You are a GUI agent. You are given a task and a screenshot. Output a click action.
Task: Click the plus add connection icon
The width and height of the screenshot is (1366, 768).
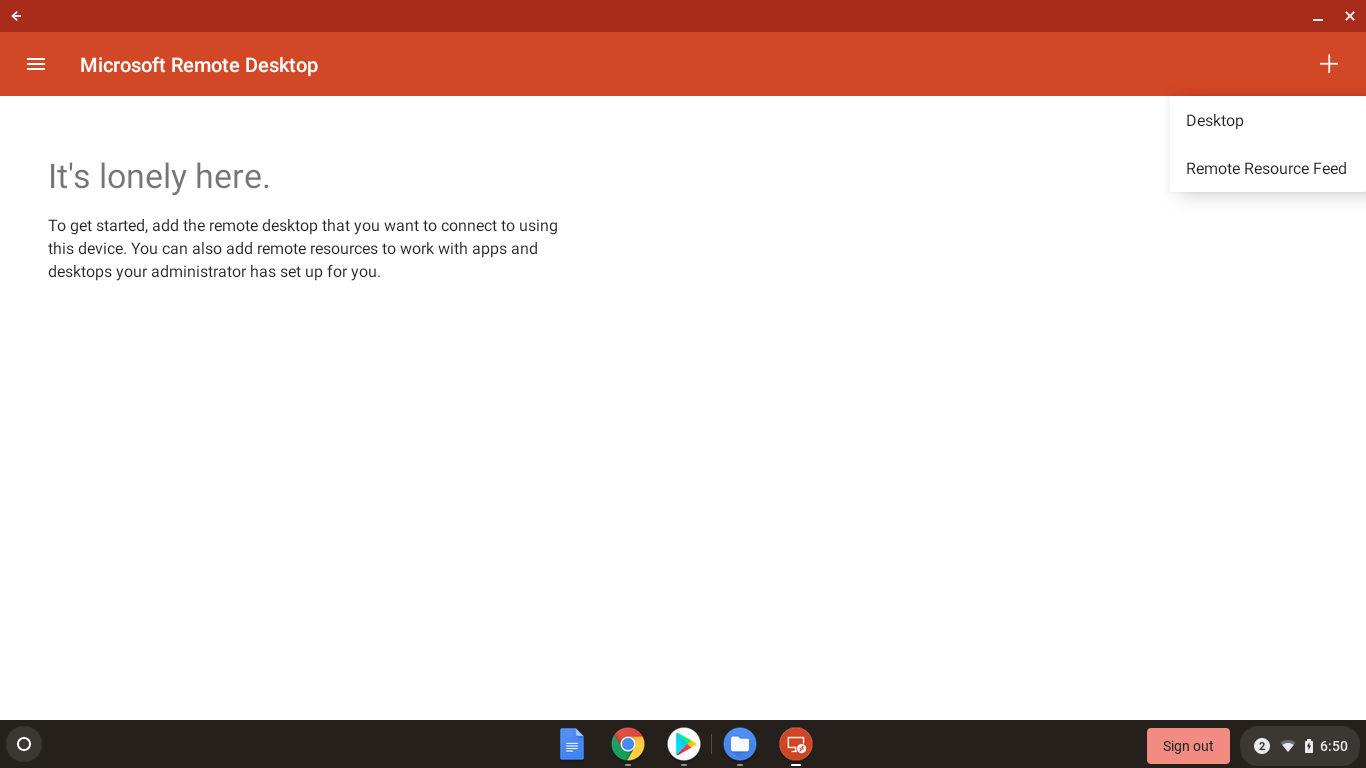click(1328, 64)
